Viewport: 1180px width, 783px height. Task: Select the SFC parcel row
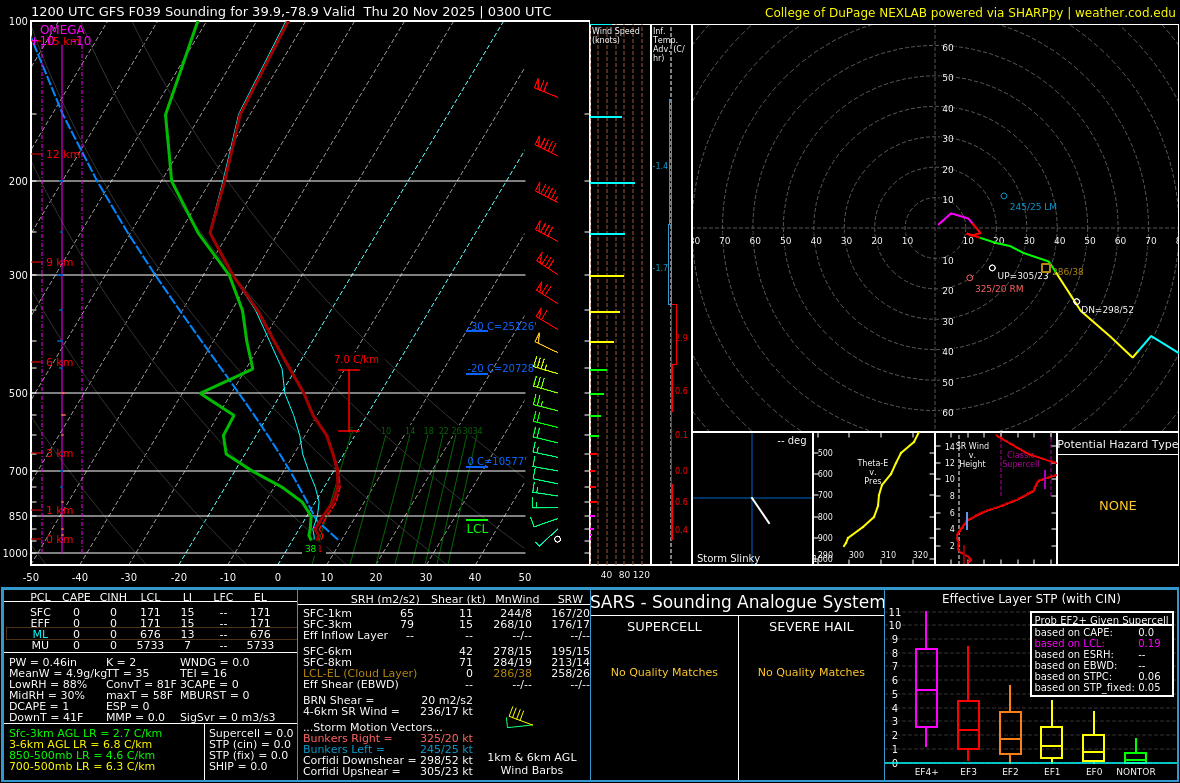(150, 613)
